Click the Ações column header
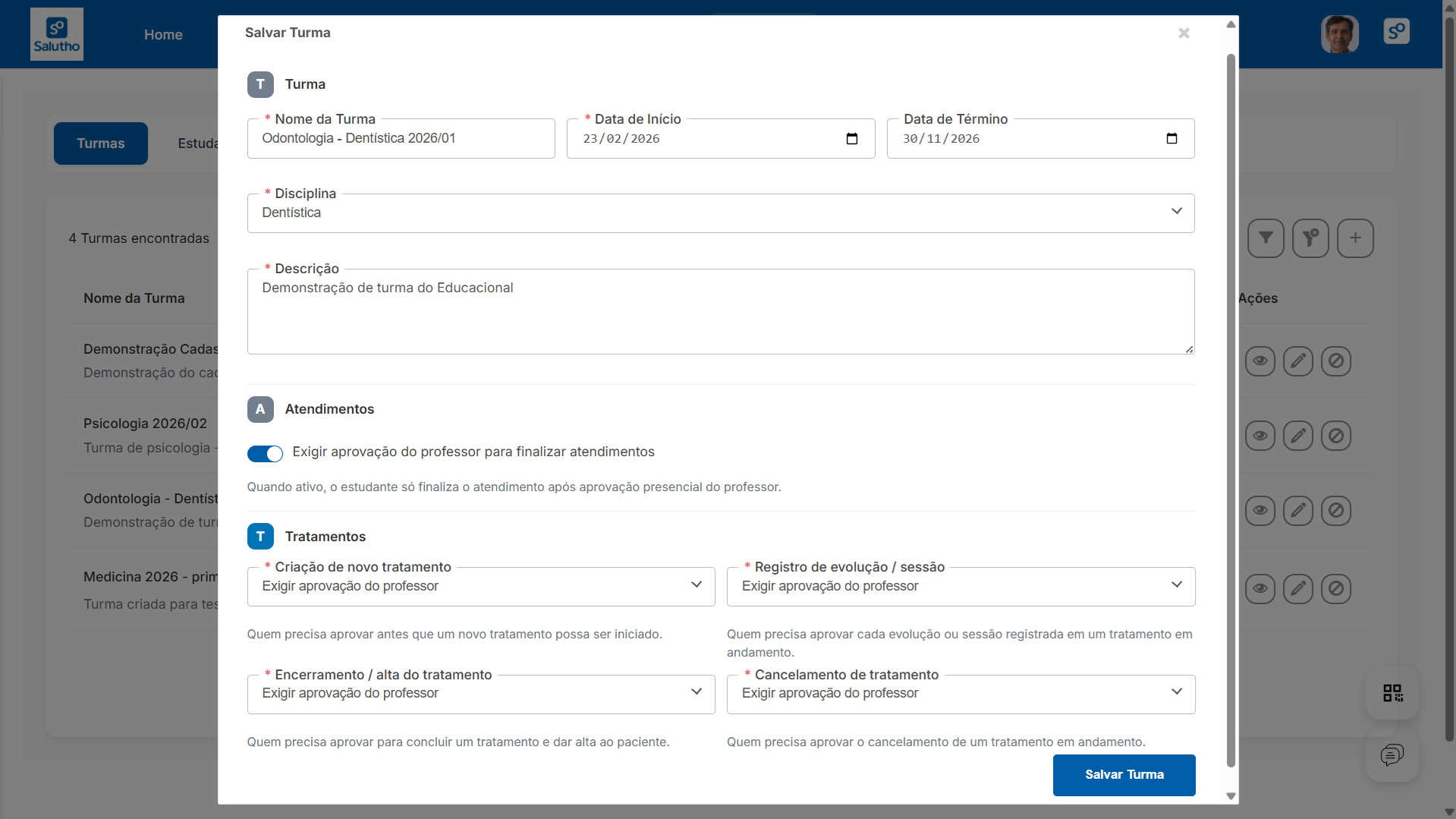 1258,299
